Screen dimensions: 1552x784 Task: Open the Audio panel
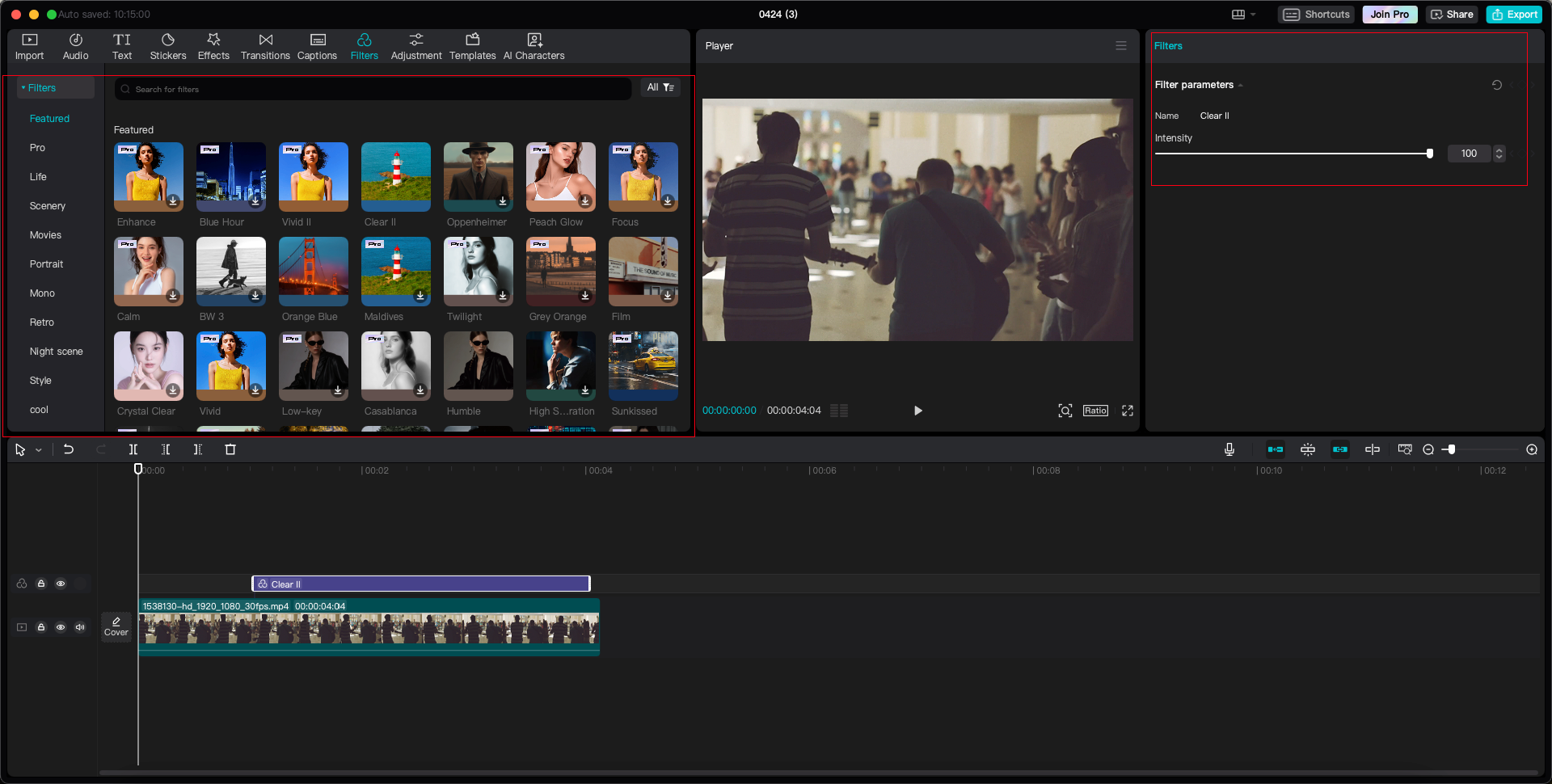tap(75, 46)
